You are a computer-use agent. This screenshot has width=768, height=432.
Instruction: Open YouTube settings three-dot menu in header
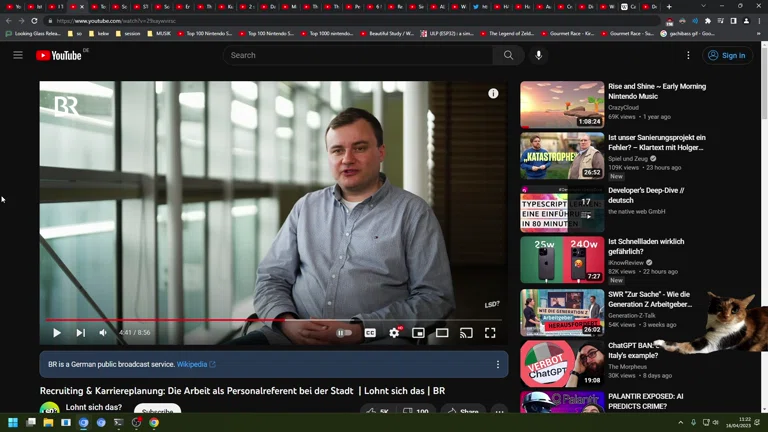coord(688,55)
